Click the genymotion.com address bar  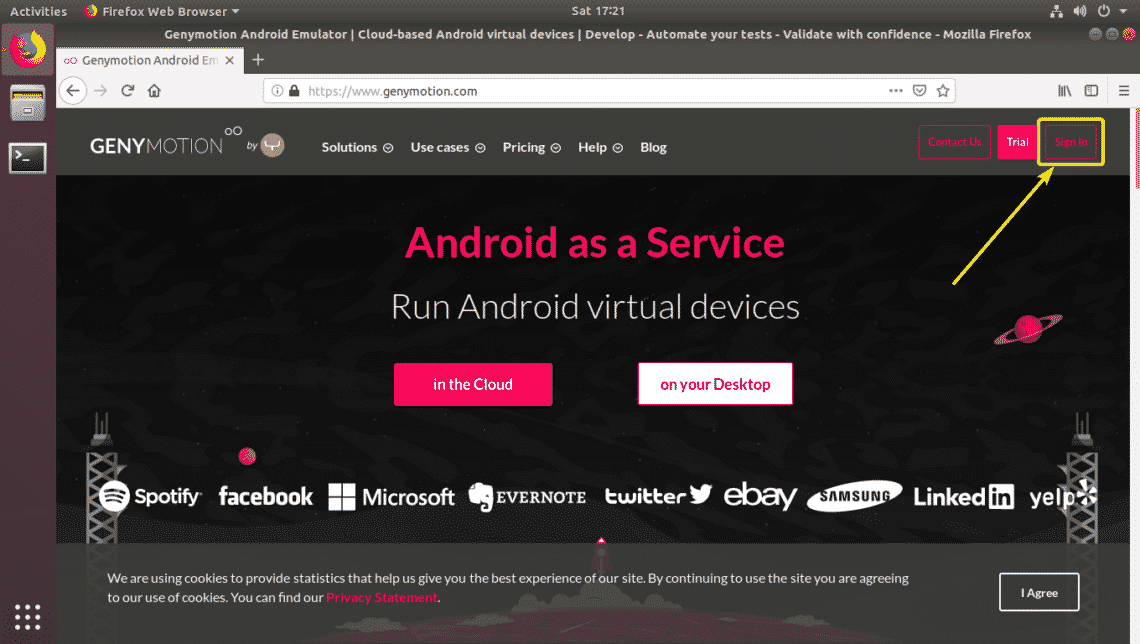coord(580,91)
